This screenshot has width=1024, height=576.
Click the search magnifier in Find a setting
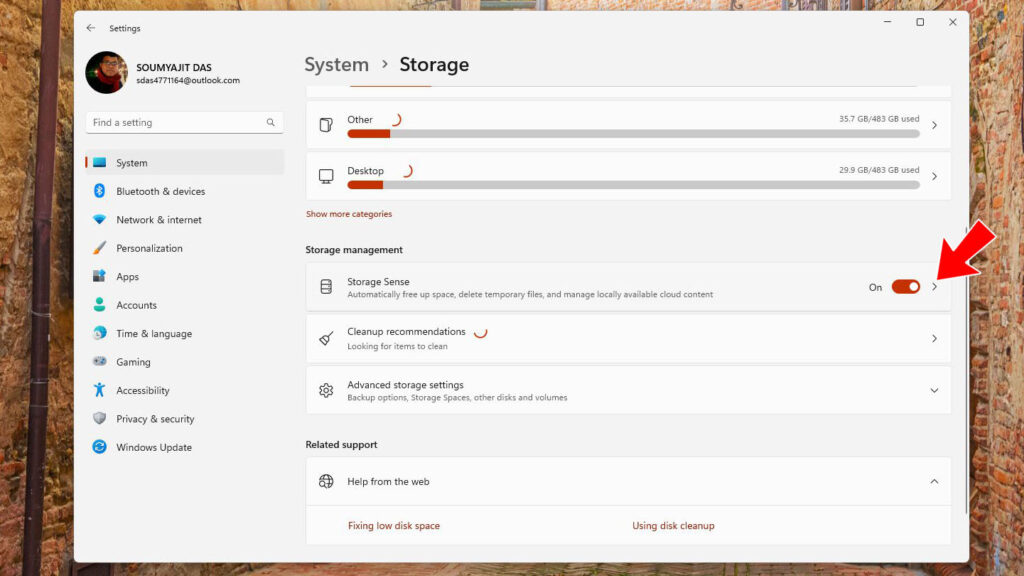click(x=270, y=122)
